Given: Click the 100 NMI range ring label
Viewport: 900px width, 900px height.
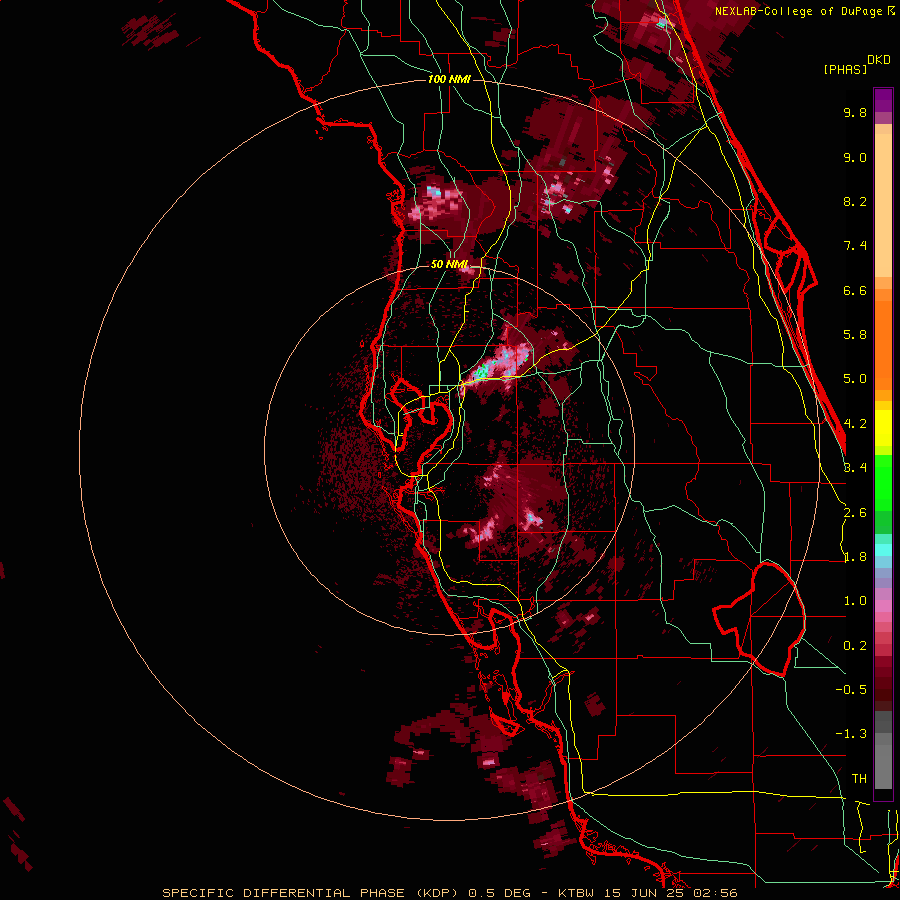Looking at the screenshot, I should tap(449, 79).
